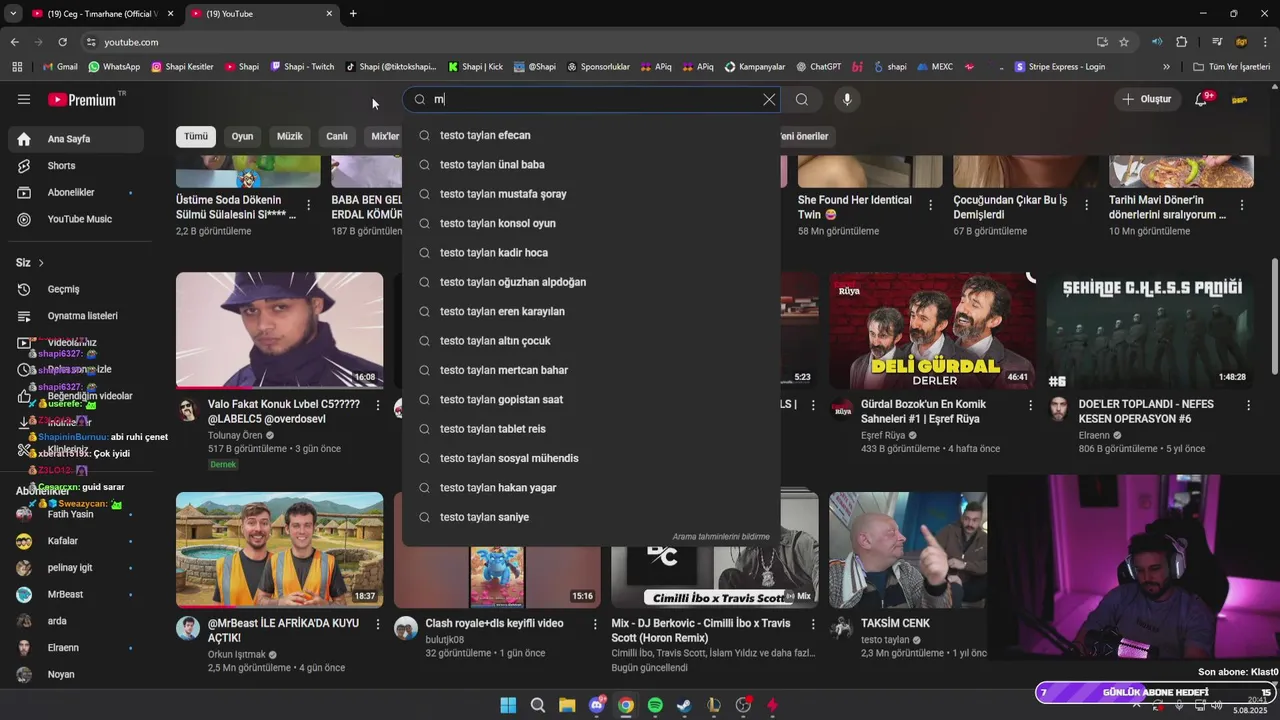The height and width of the screenshot is (720, 1280).
Task: Bookmark this page with star icon
Action: [1124, 42]
